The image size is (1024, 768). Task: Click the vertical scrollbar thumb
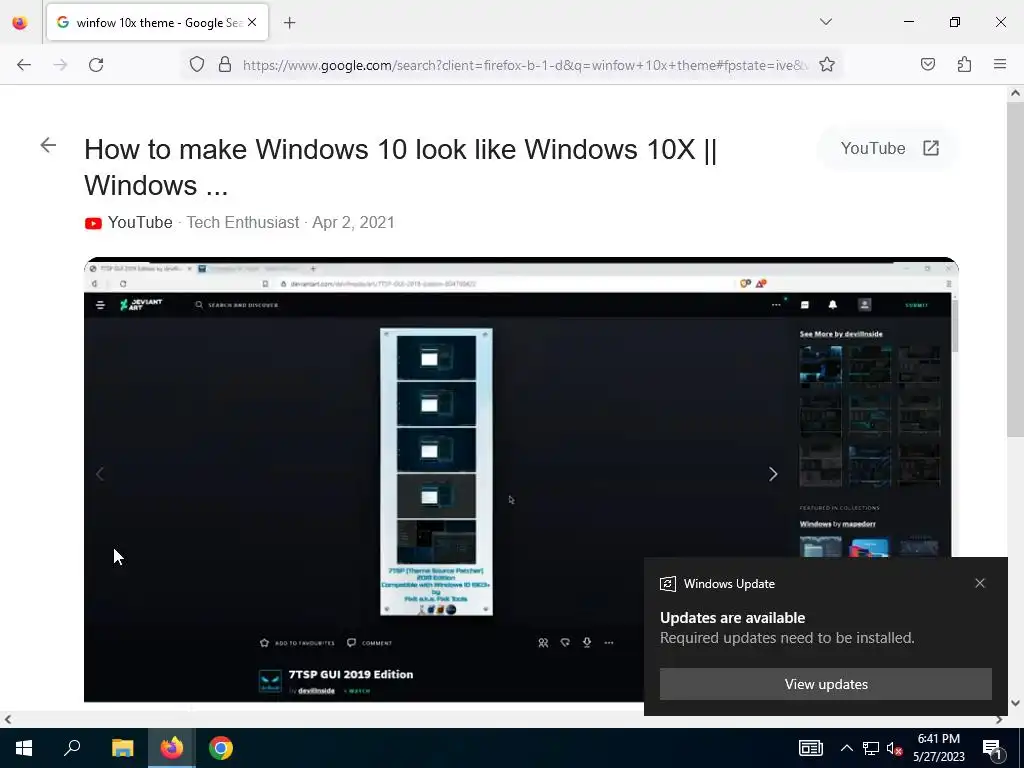point(1015,270)
